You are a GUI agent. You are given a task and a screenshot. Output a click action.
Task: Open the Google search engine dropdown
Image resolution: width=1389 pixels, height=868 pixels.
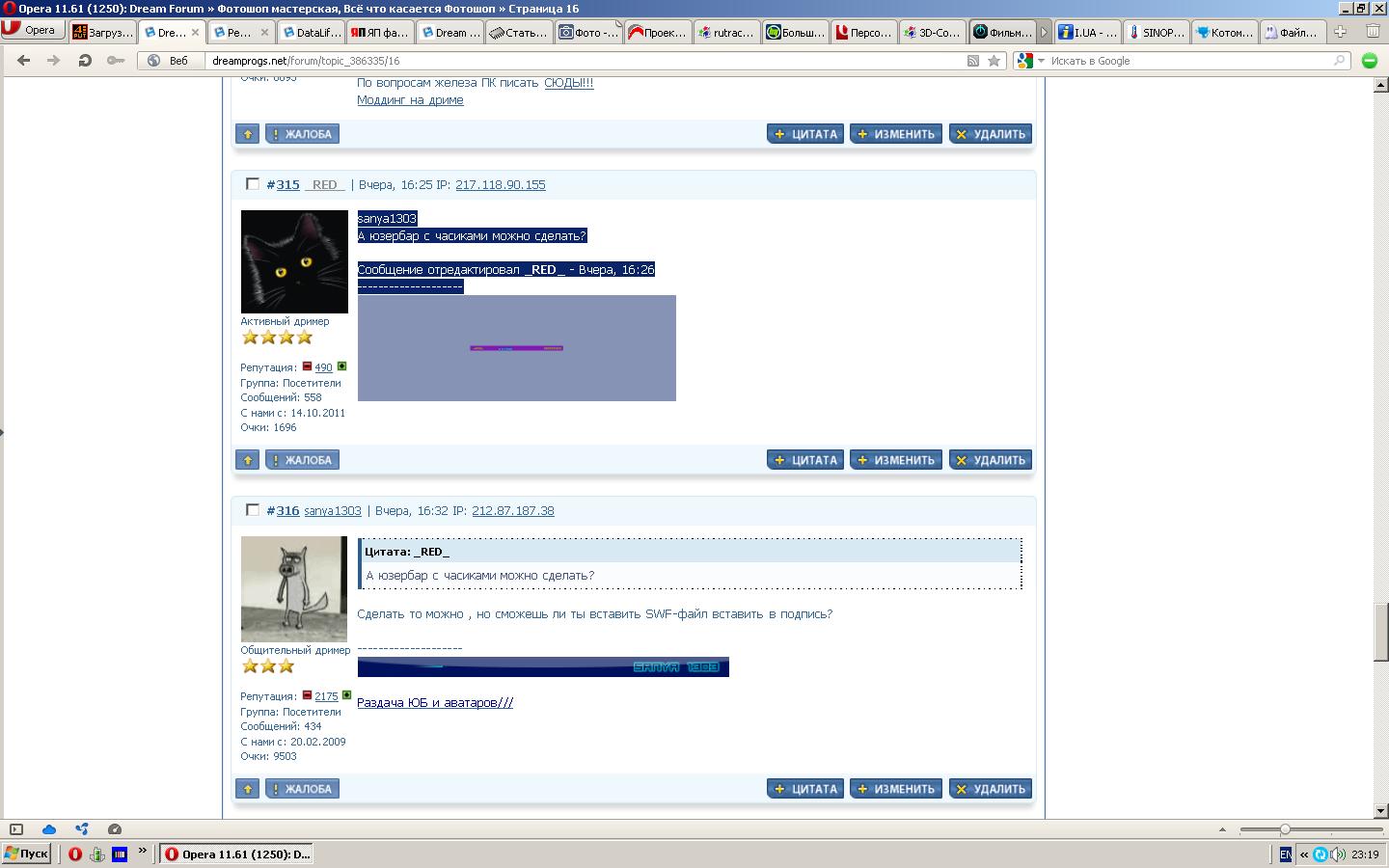click(1030, 61)
